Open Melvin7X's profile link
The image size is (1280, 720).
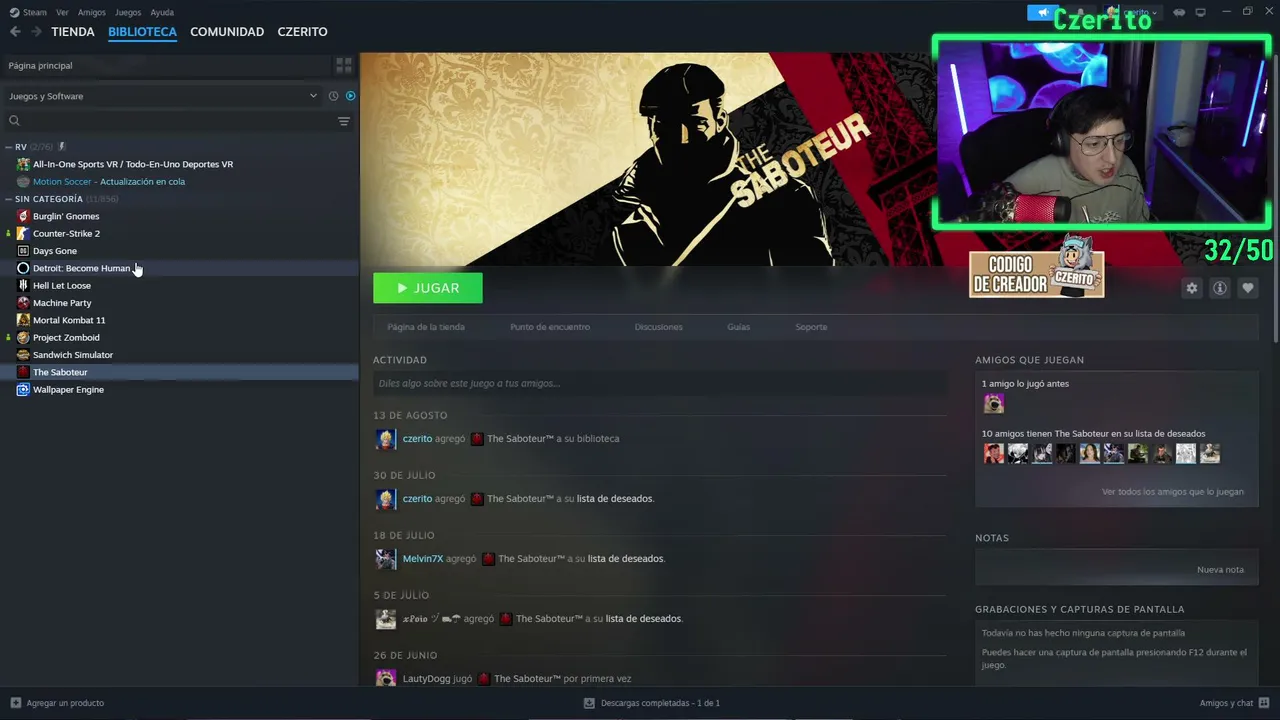[x=423, y=559]
